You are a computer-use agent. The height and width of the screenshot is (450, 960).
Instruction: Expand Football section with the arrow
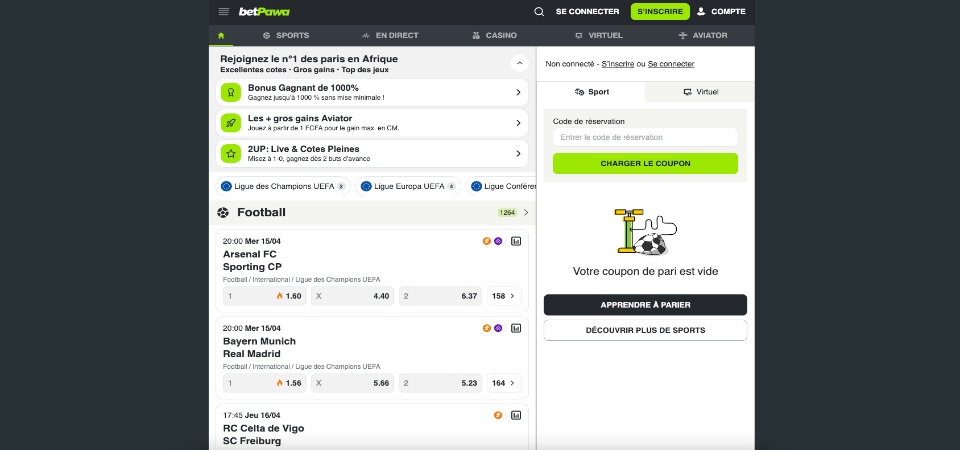(526, 212)
